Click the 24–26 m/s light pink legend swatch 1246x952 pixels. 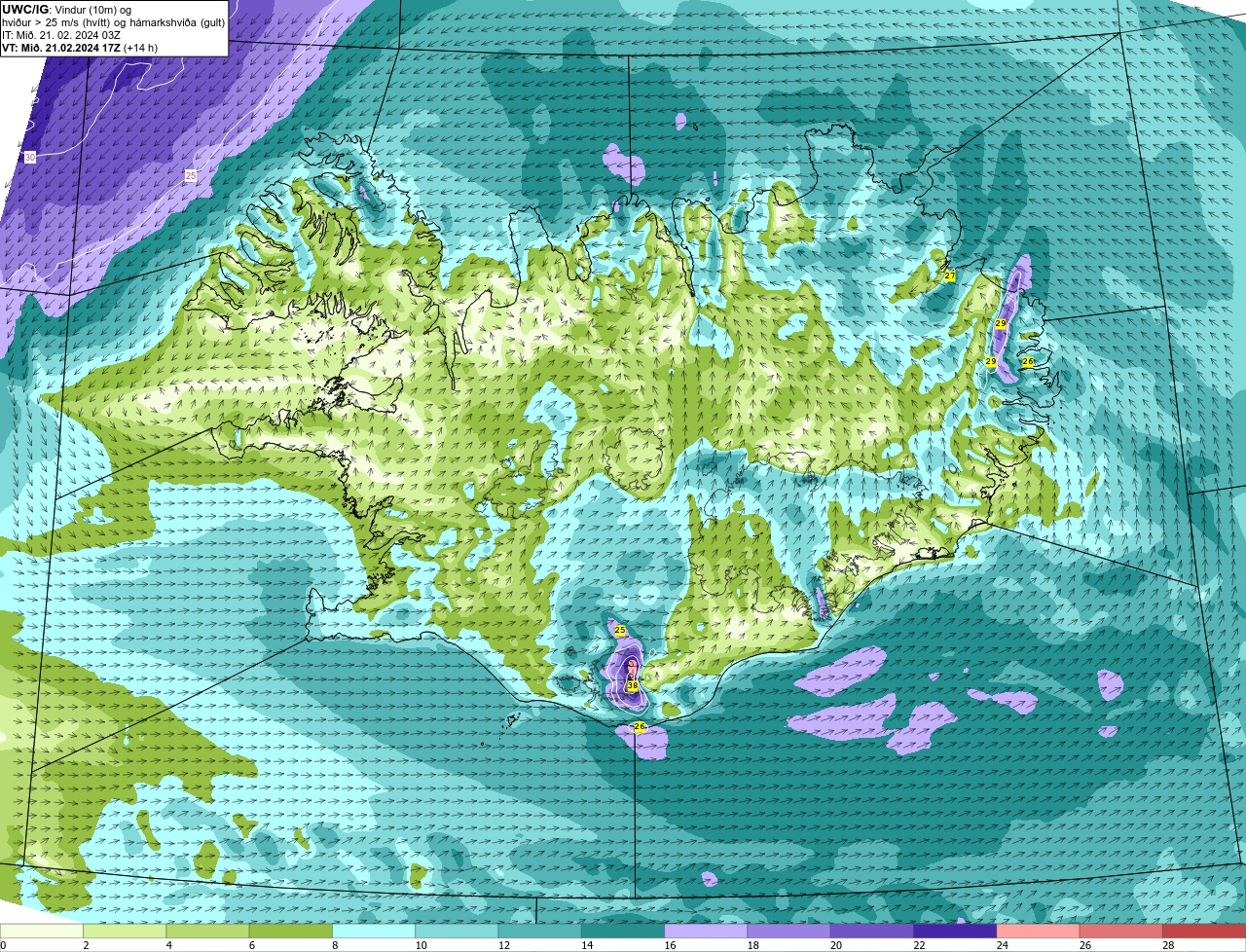point(1039,931)
